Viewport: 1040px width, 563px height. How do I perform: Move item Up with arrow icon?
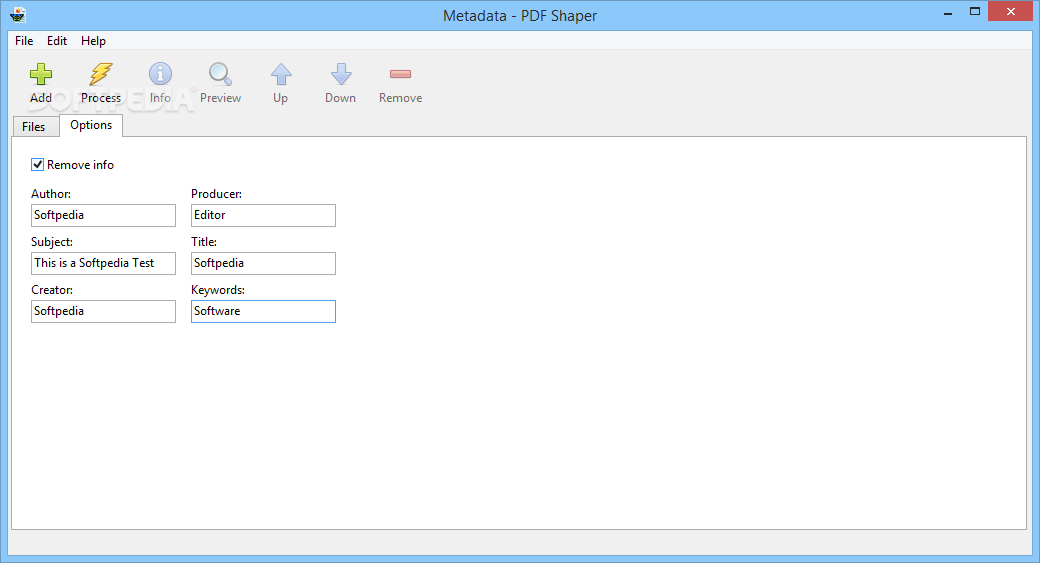281,74
